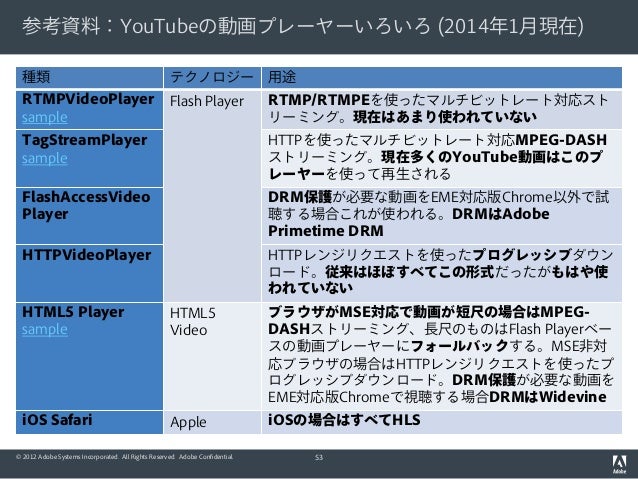Select the 'HTML5 Player' cell text

click(x=73, y=312)
